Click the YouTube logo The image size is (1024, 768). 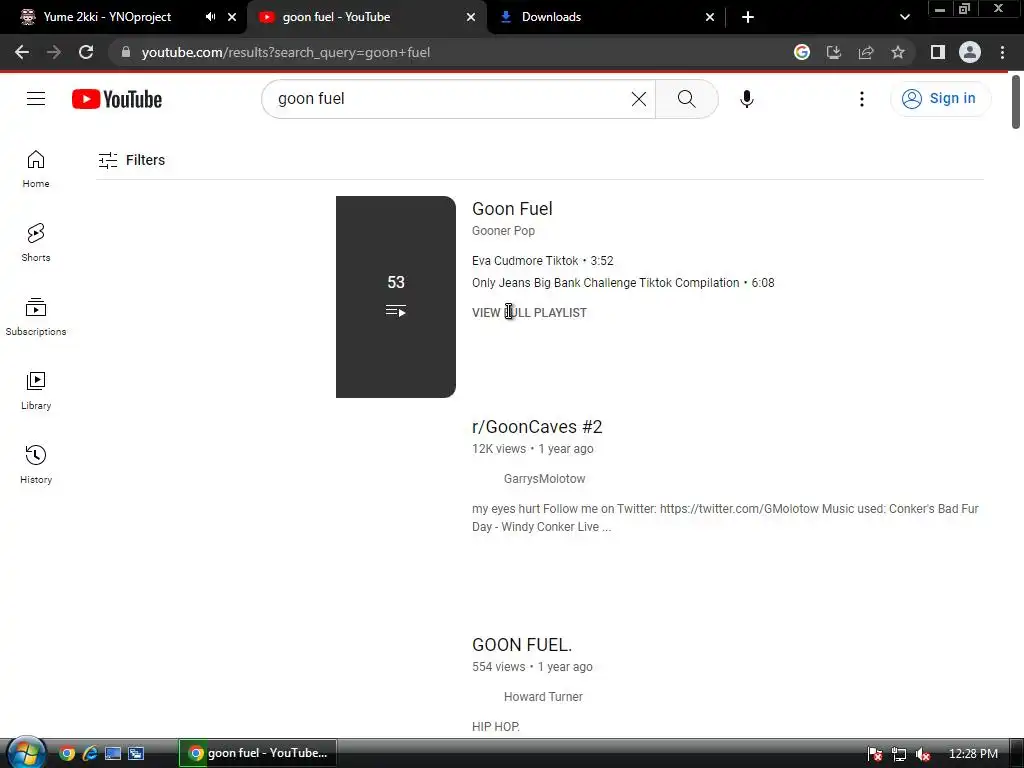117,99
